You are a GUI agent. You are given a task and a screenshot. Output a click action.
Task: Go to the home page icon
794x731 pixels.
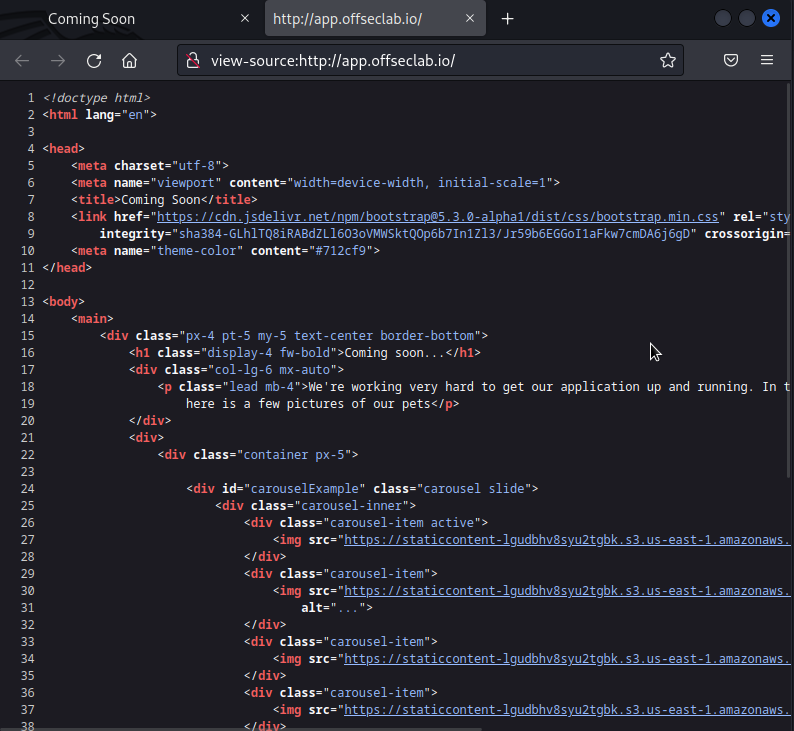click(x=129, y=60)
